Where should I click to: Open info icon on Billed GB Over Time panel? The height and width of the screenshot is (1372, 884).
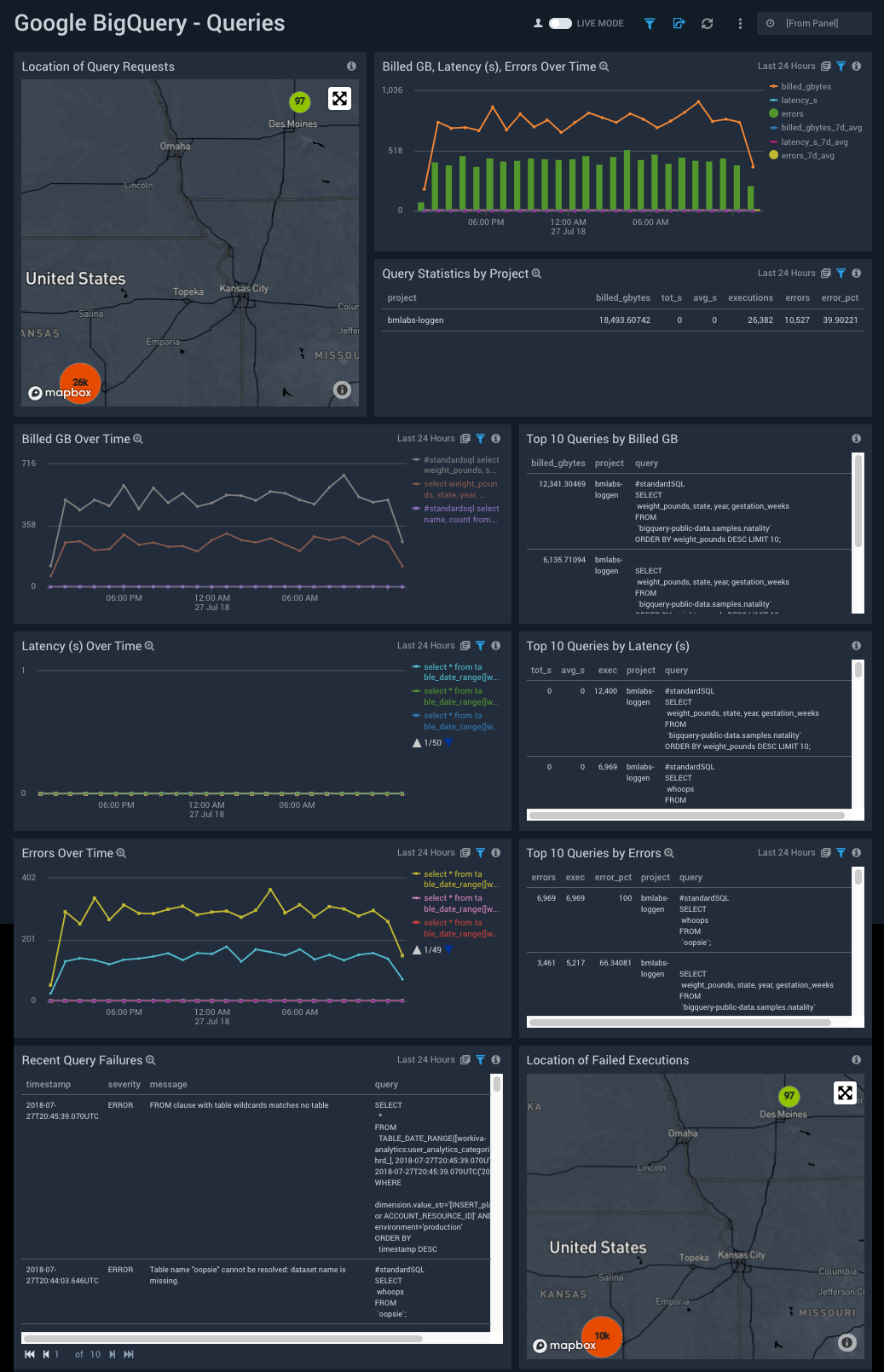coord(495,439)
